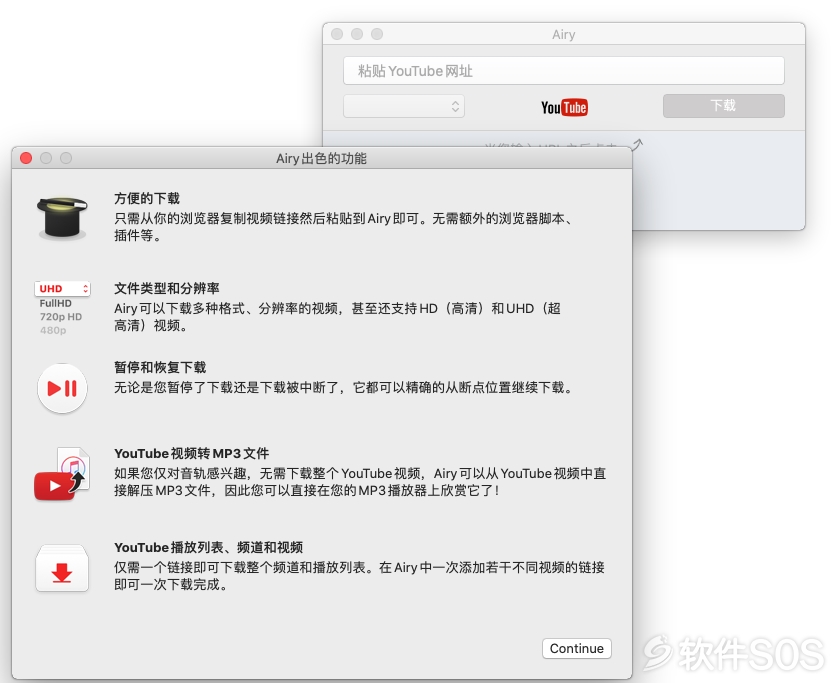This screenshot has width=838, height=683.
Task: Click the 方便的下载 heading
Action: pyautogui.click(x=147, y=198)
